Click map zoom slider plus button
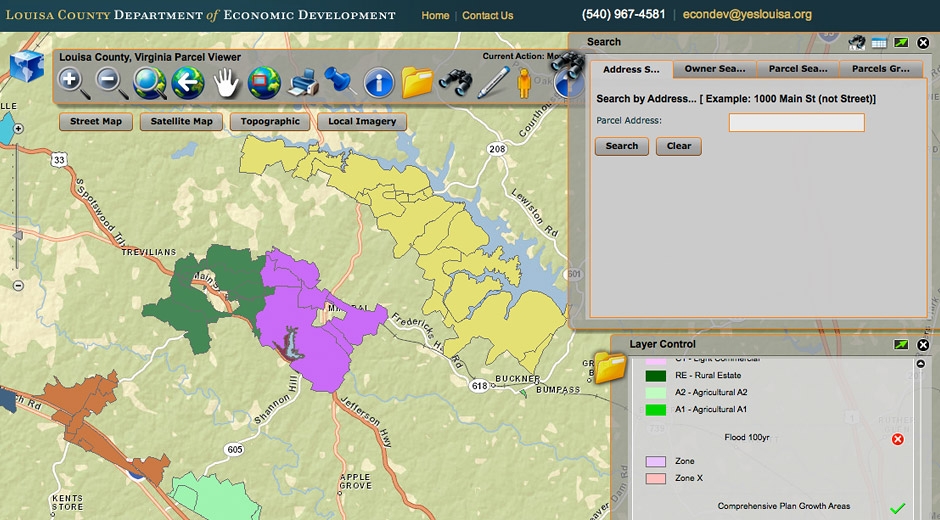The image size is (940, 520). tap(19, 128)
